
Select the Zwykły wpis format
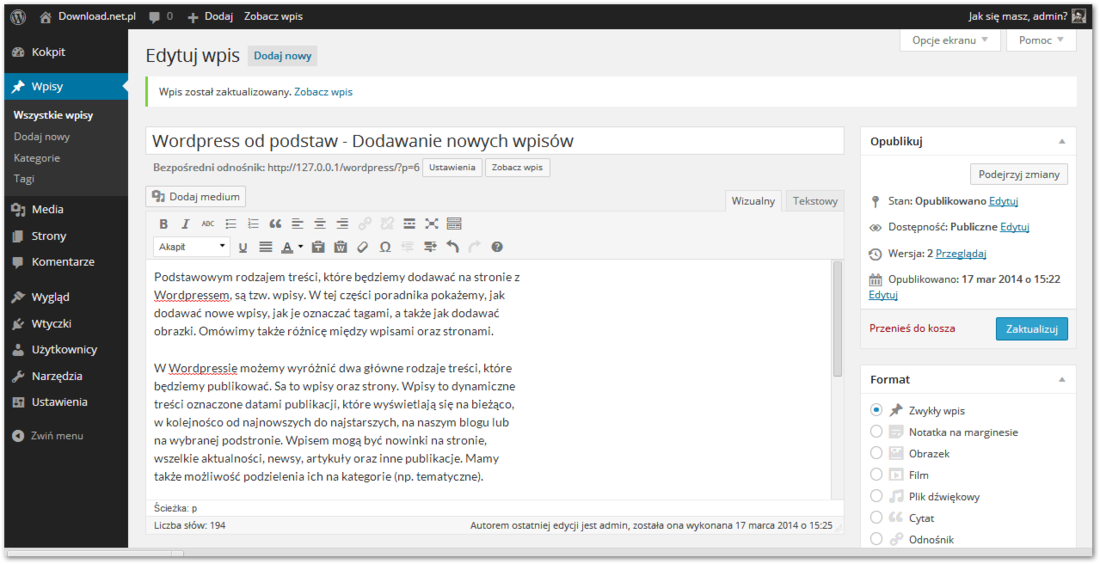pos(876,410)
